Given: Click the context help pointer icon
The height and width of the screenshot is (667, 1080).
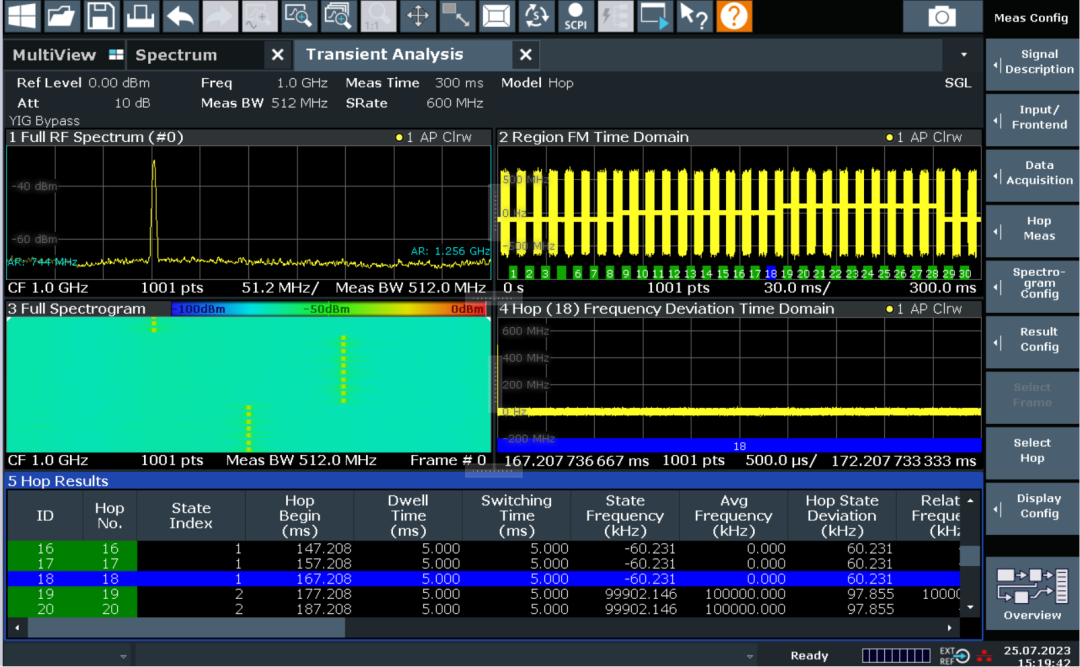Looking at the screenshot, I should click(x=694, y=16).
